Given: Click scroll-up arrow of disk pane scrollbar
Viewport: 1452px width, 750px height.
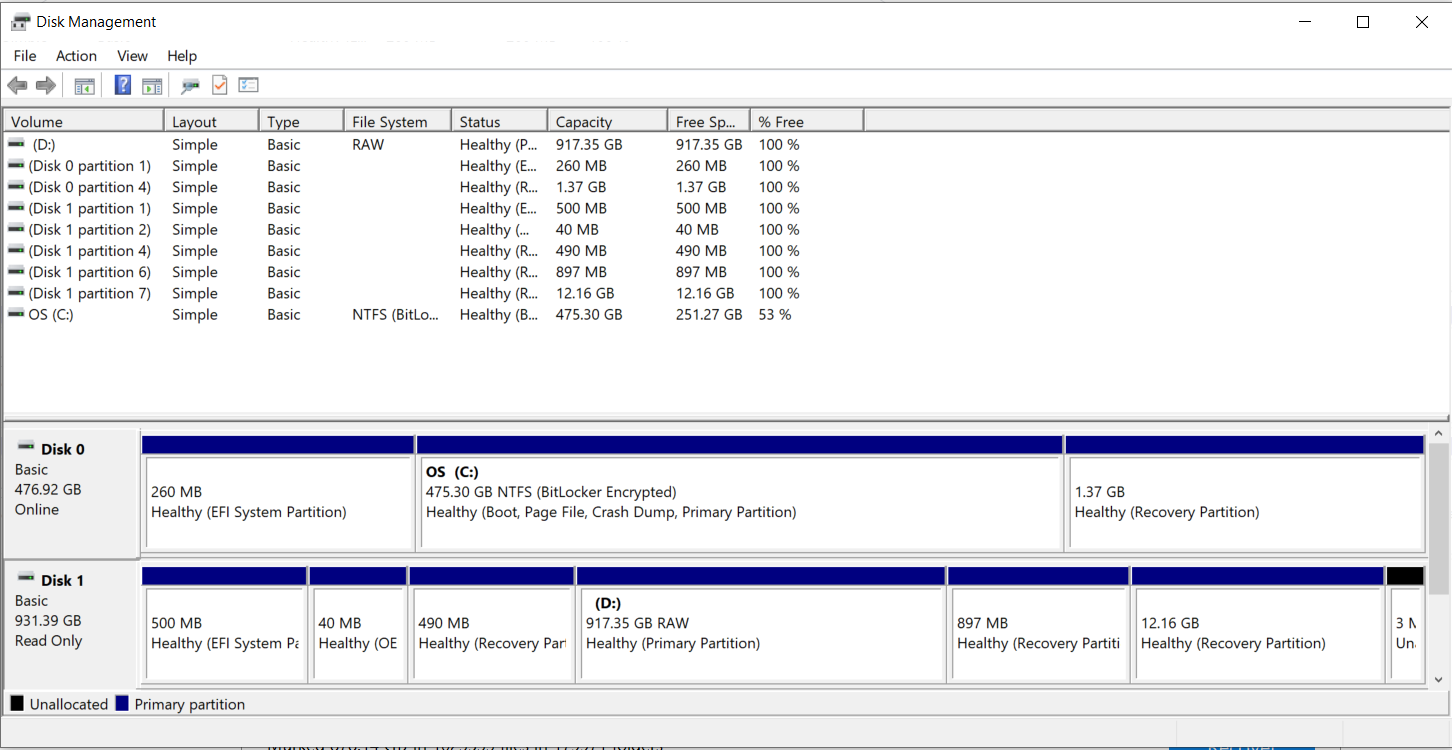Looking at the screenshot, I should click(1439, 434).
